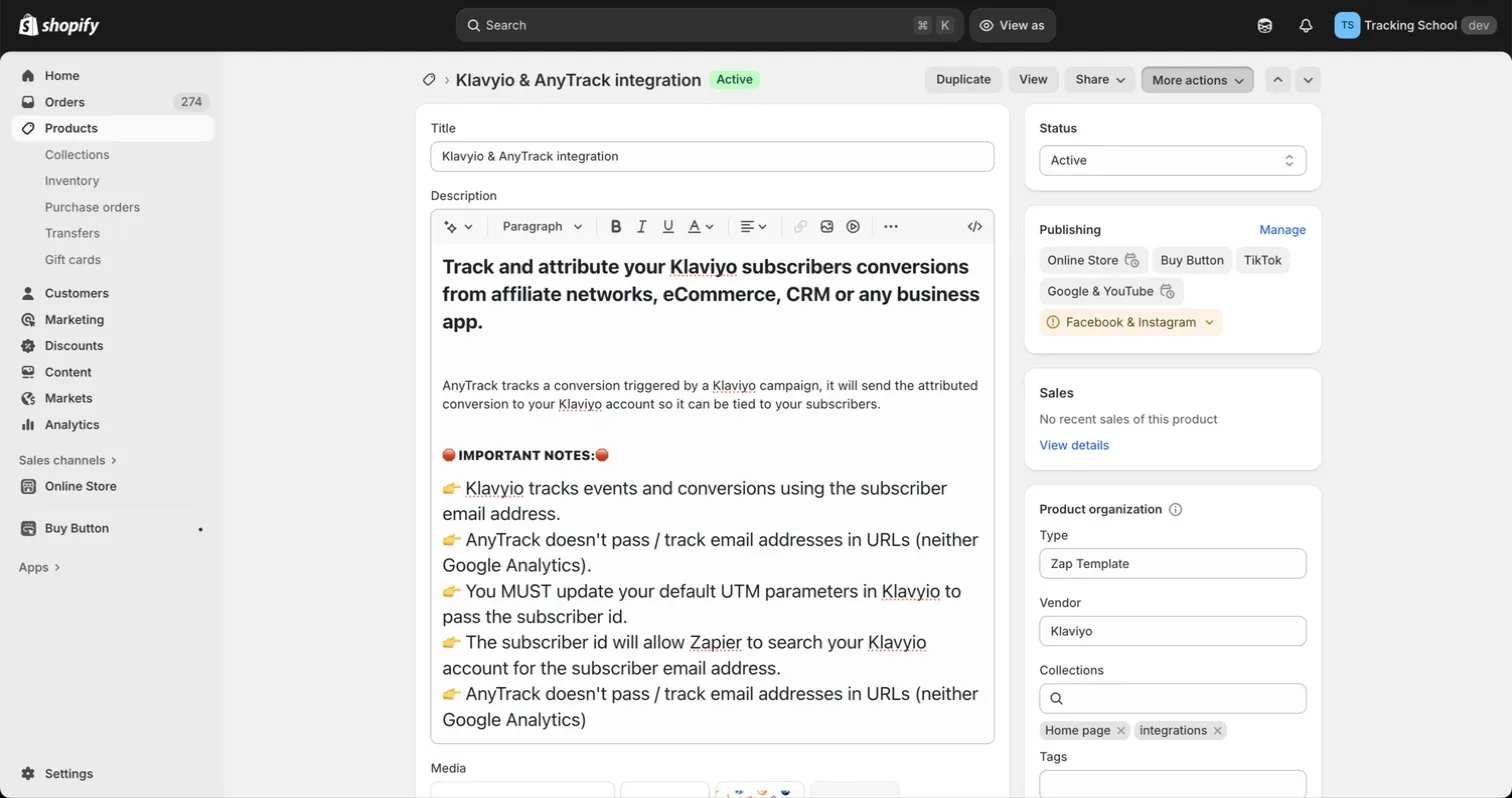Image resolution: width=1512 pixels, height=798 pixels.
Task: Open Markets in sidebar
Action: coord(113,398)
